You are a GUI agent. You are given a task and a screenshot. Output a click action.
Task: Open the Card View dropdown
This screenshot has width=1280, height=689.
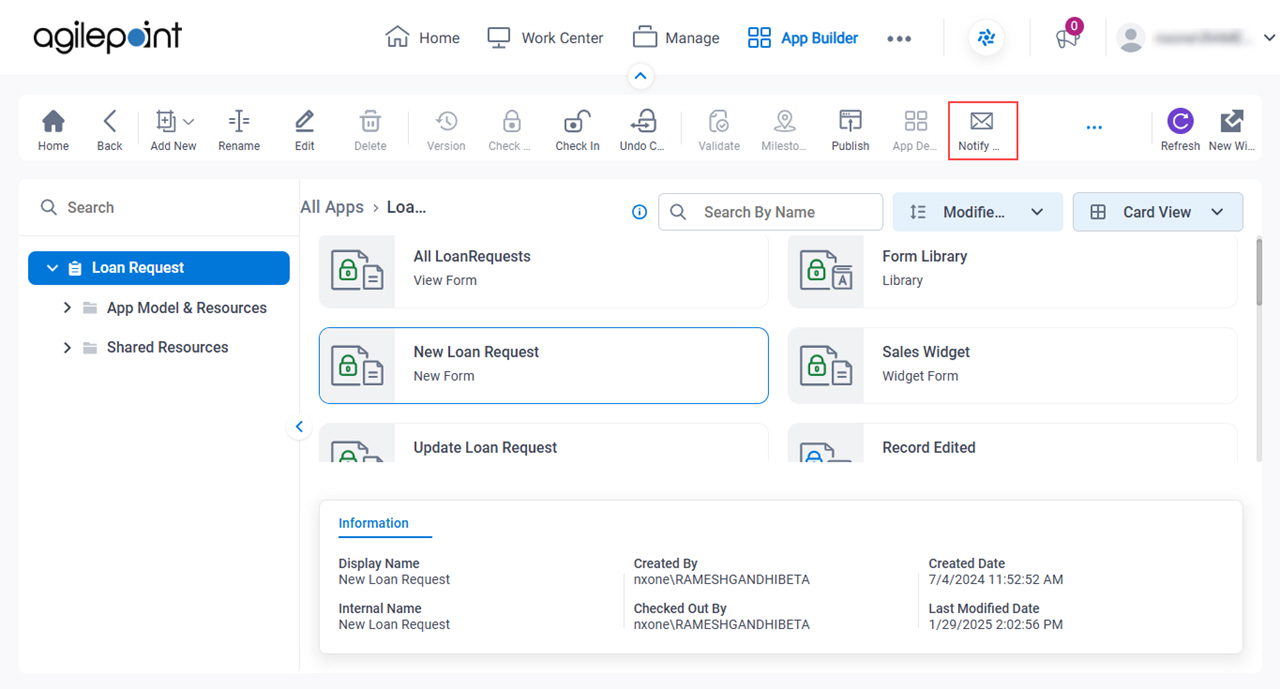pyautogui.click(x=1157, y=212)
